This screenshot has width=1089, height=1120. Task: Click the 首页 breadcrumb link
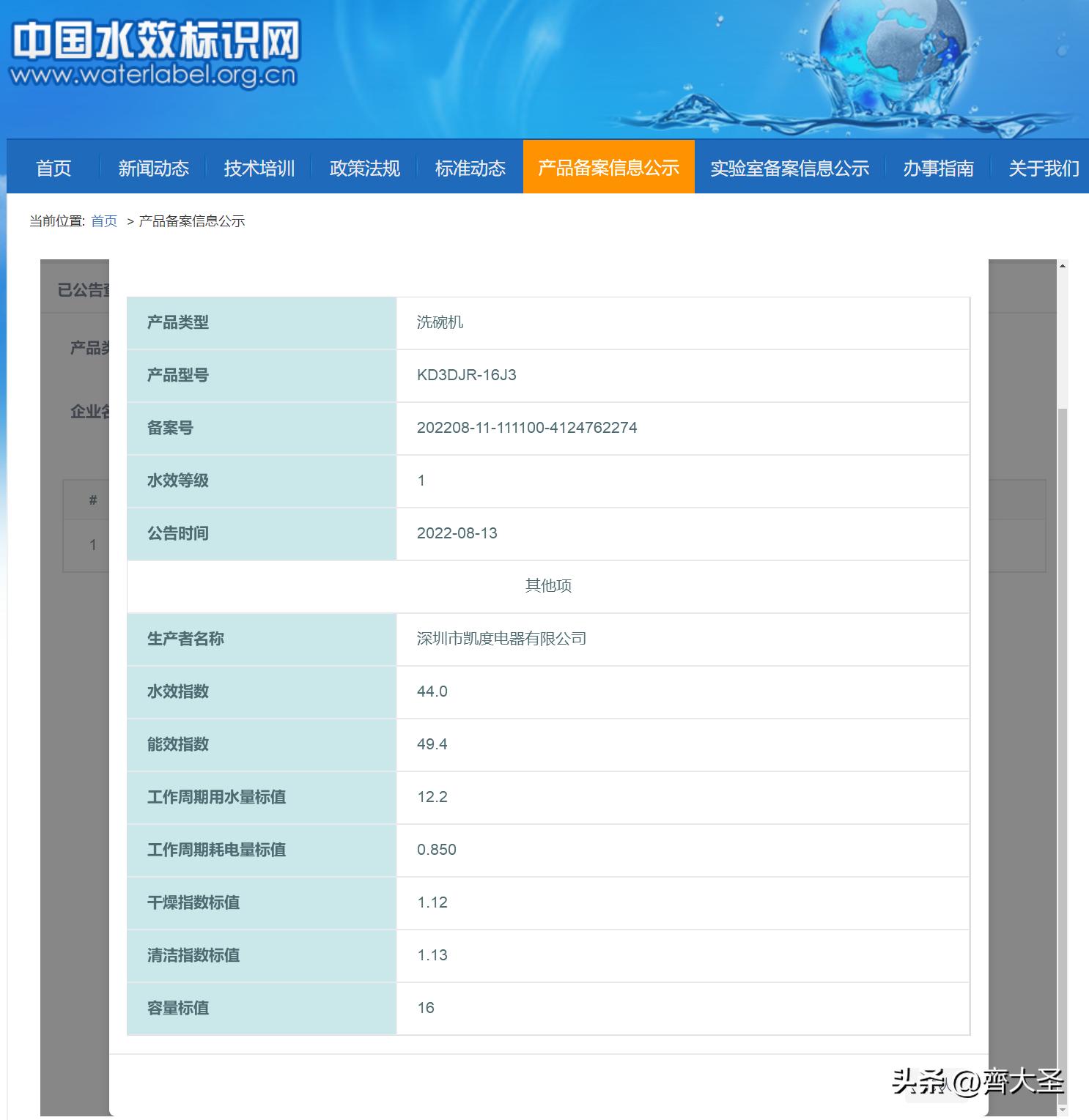pyautogui.click(x=103, y=220)
